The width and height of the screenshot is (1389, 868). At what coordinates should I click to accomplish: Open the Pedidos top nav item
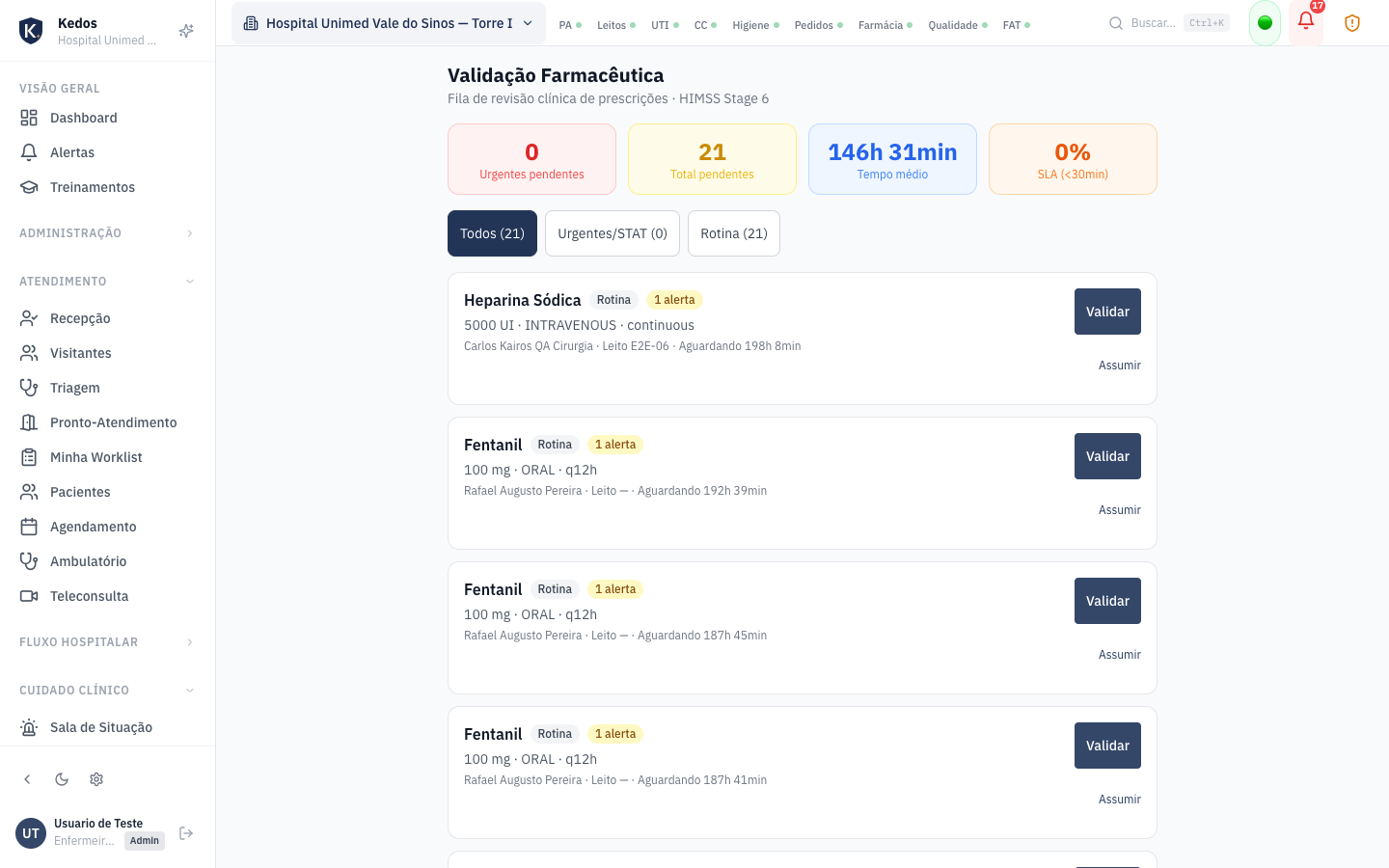tap(819, 25)
